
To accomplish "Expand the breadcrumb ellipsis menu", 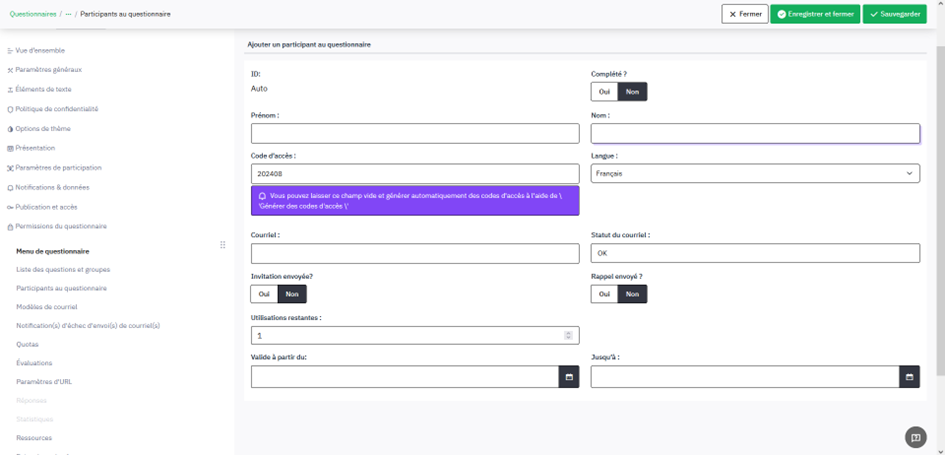I will pos(69,15).
